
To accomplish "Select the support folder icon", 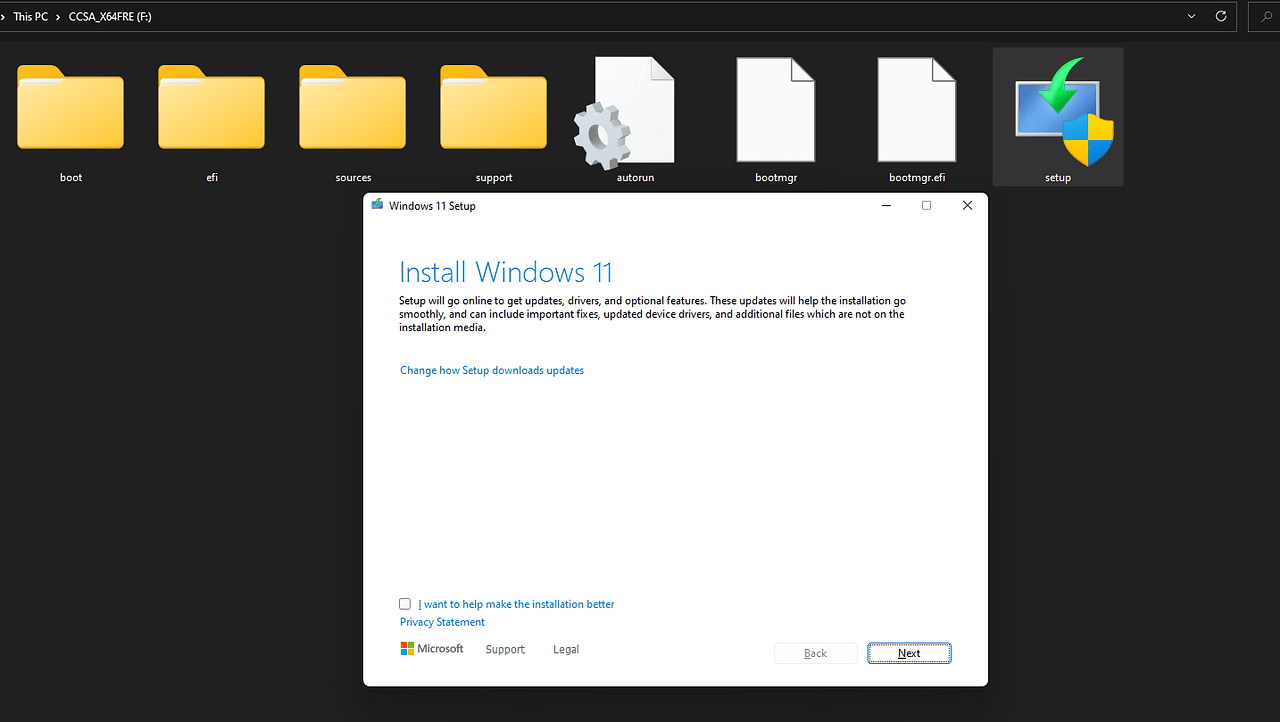I will 494,107.
